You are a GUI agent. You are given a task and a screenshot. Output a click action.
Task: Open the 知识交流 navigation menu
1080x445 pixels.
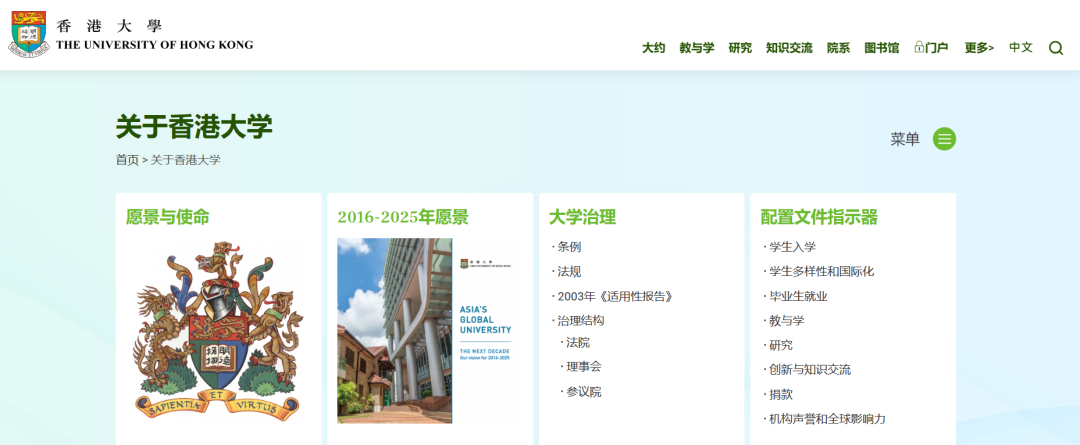pos(789,48)
